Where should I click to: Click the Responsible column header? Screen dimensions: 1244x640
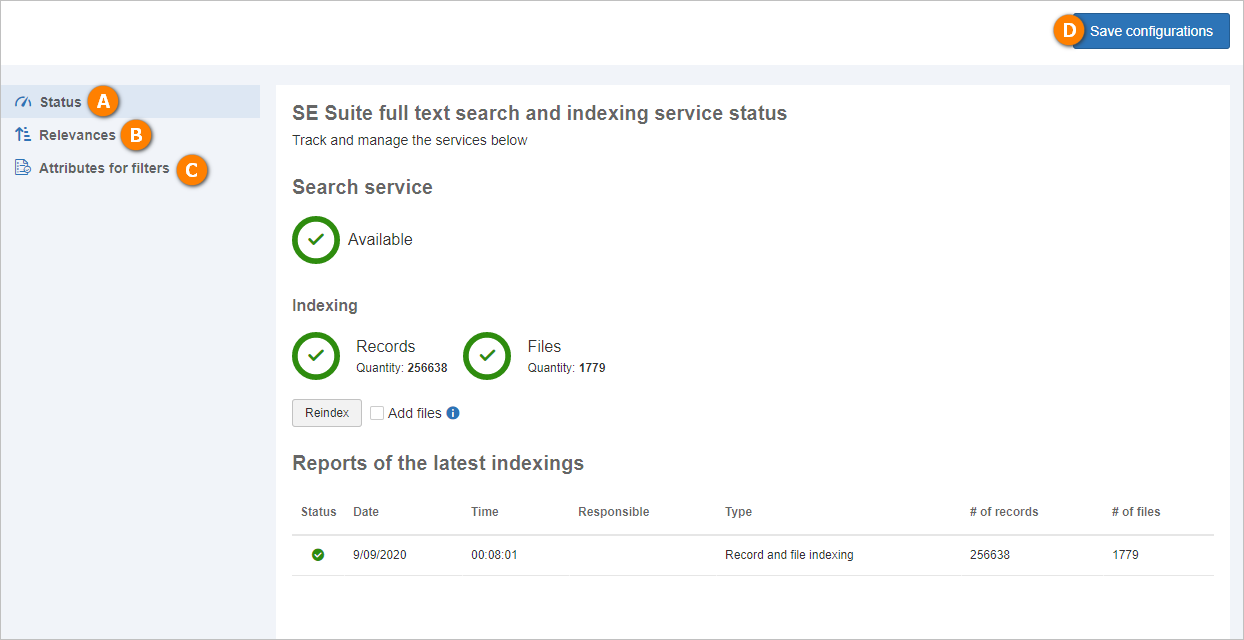pos(614,512)
